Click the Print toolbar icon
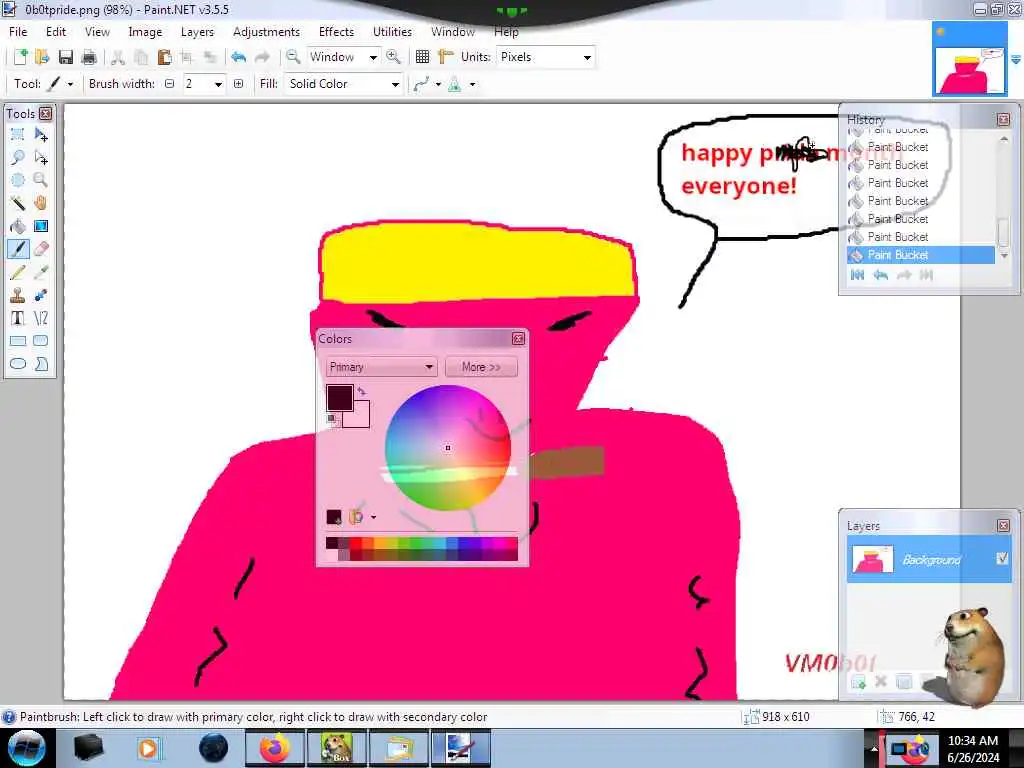 pos(89,57)
